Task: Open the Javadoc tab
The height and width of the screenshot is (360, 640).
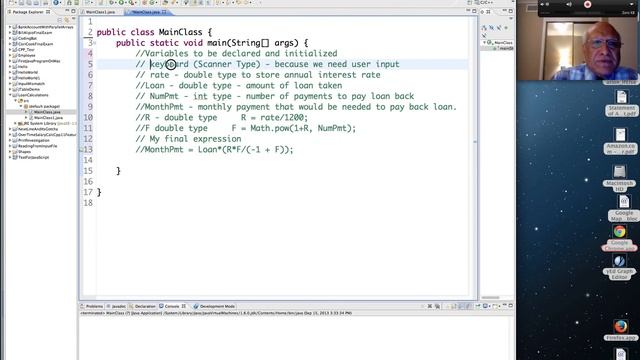Action: point(116,306)
